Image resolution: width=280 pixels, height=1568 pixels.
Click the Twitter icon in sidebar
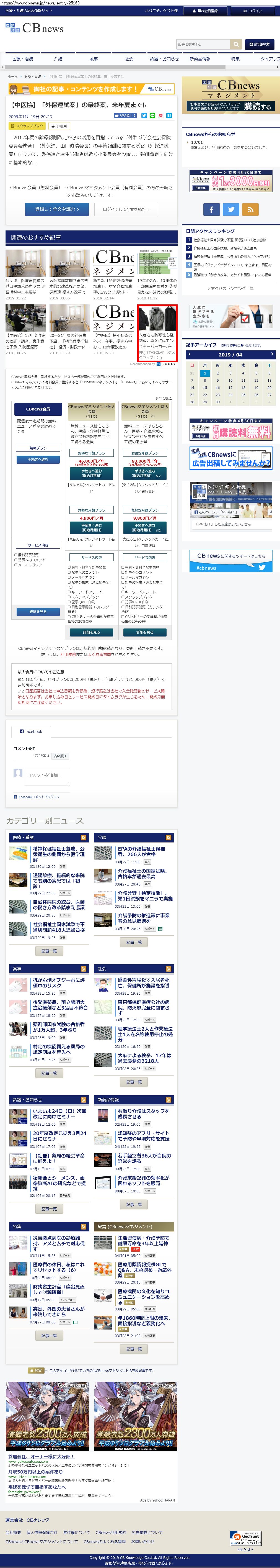[231, 209]
